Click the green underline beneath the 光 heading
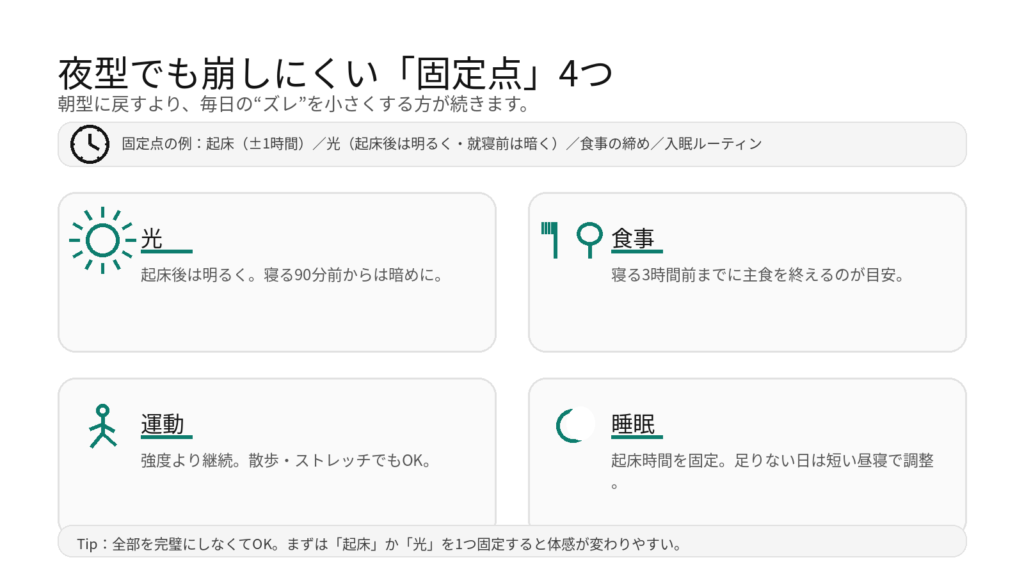Viewport: 1024px width, 576px height. tap(166, 252)
